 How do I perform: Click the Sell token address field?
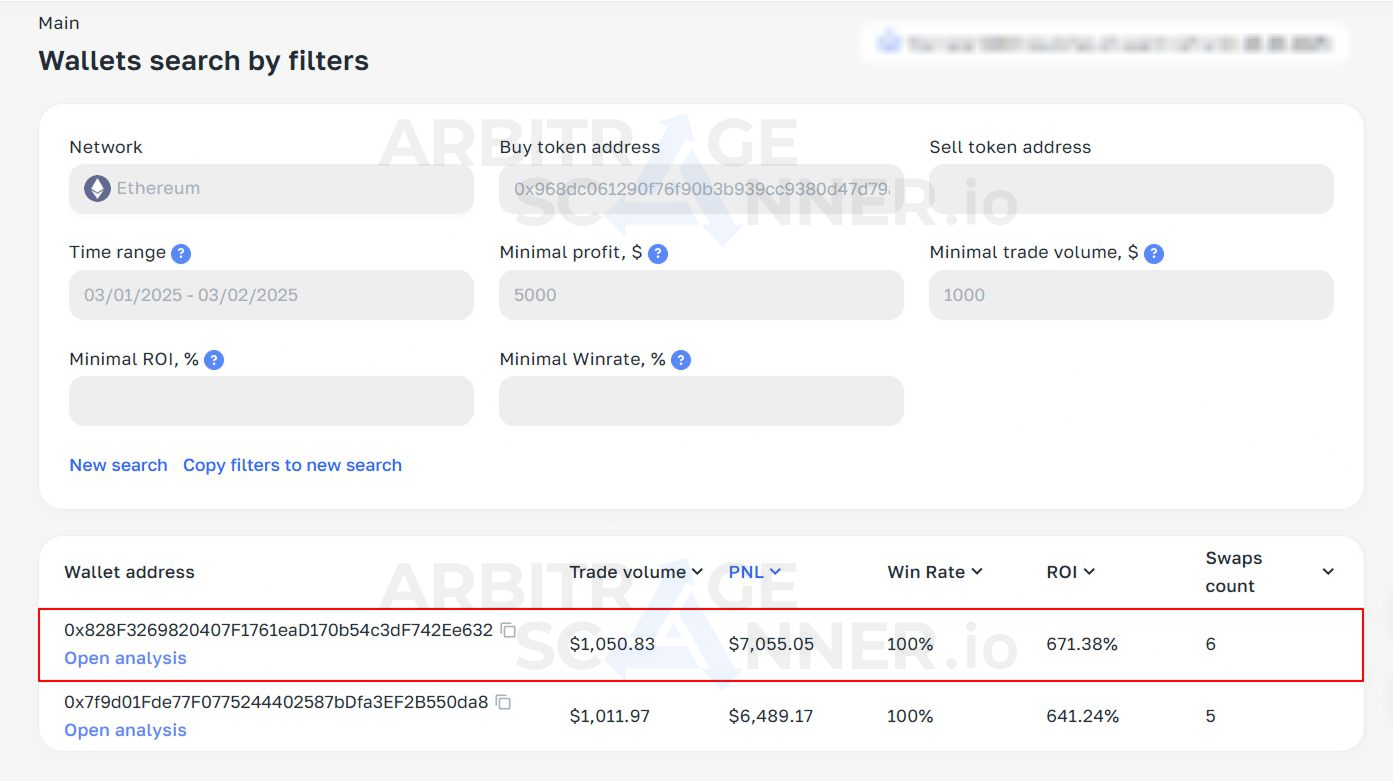pyautogui.click(x=1131, y=188)
